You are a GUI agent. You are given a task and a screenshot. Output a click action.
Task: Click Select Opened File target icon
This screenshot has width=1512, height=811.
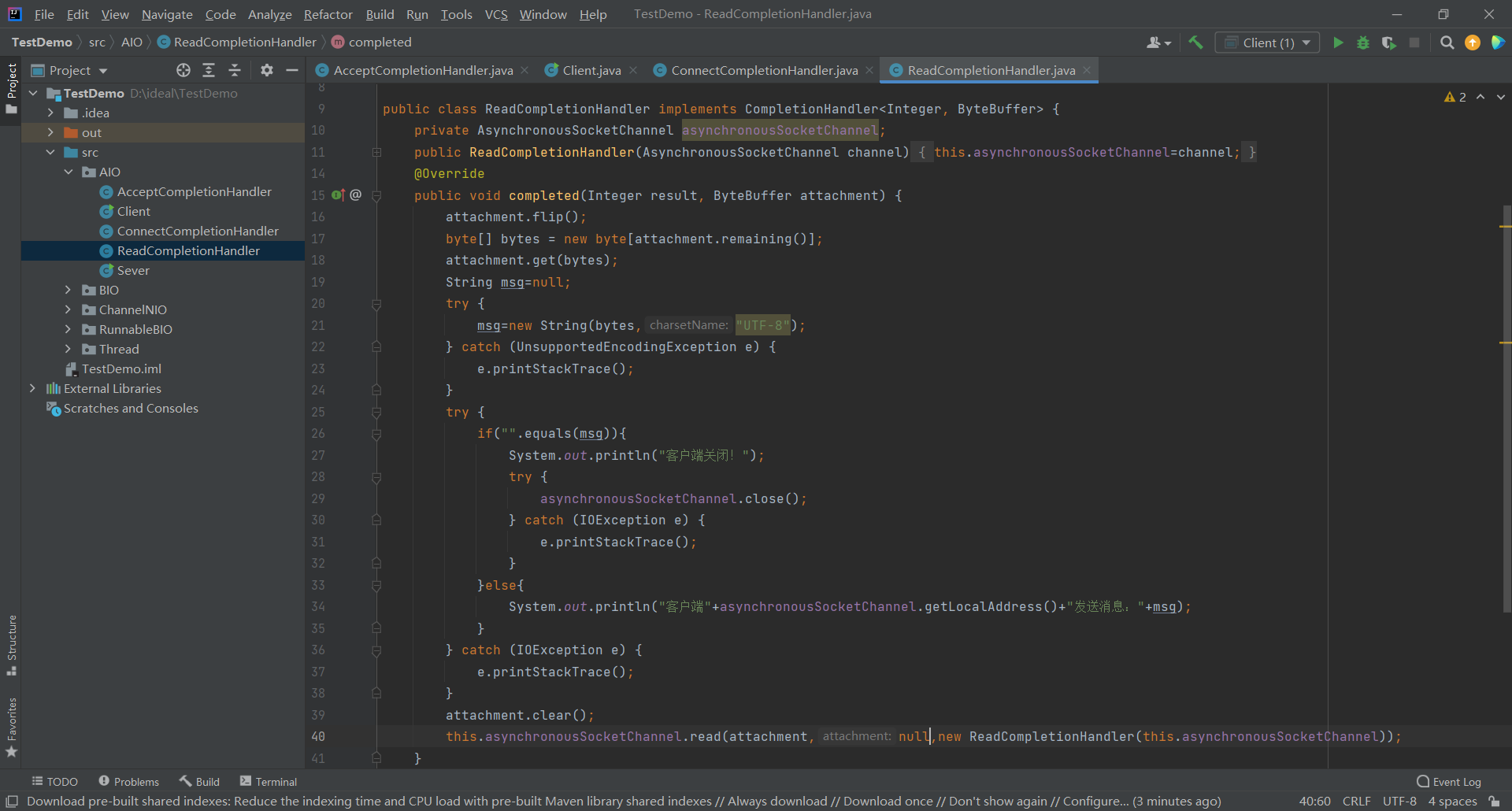pyautogui.click(x=183, y=70)
